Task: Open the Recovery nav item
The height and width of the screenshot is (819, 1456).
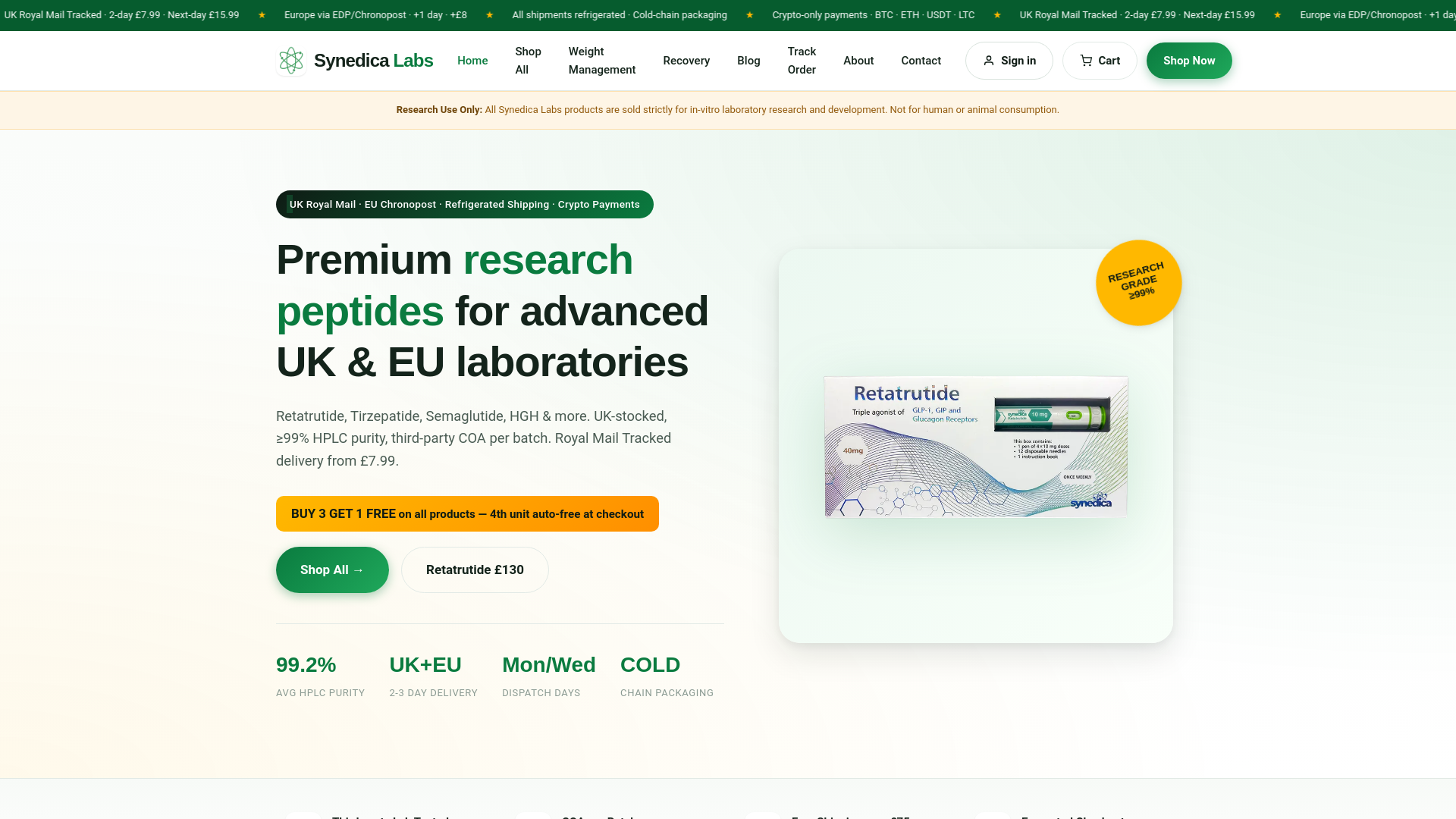Action: (686, 61)
